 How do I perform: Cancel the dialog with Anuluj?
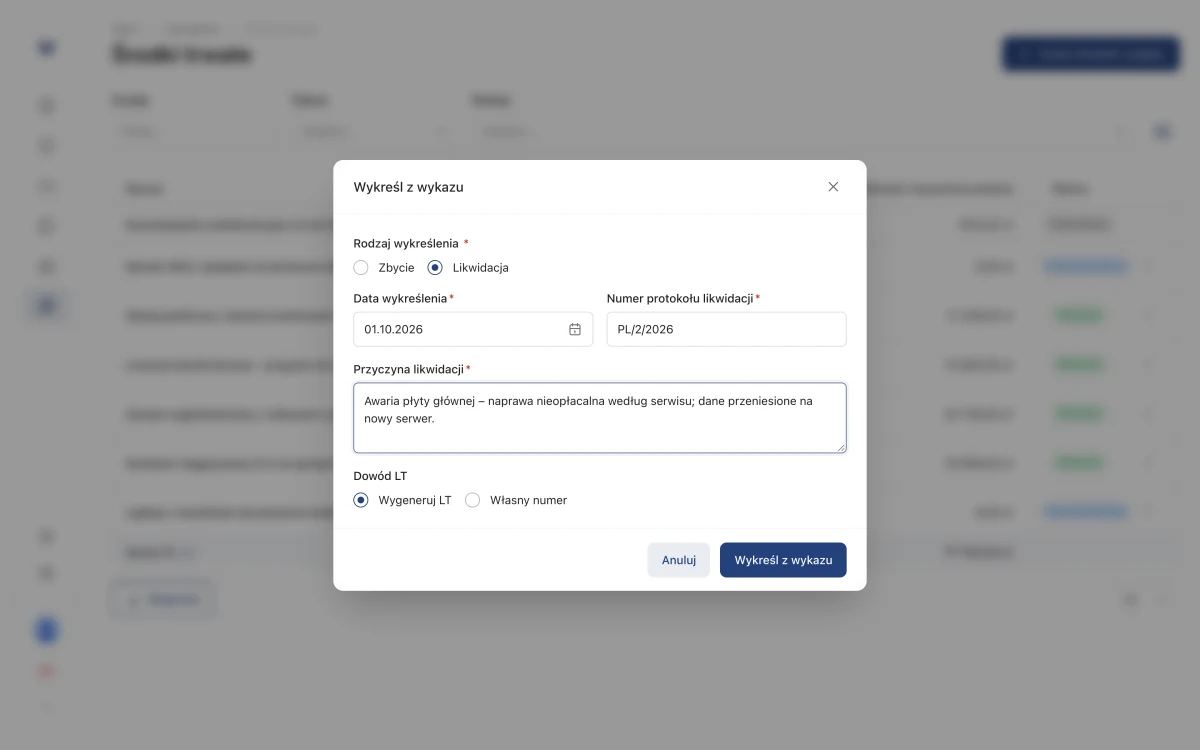(x=679, y=560)
